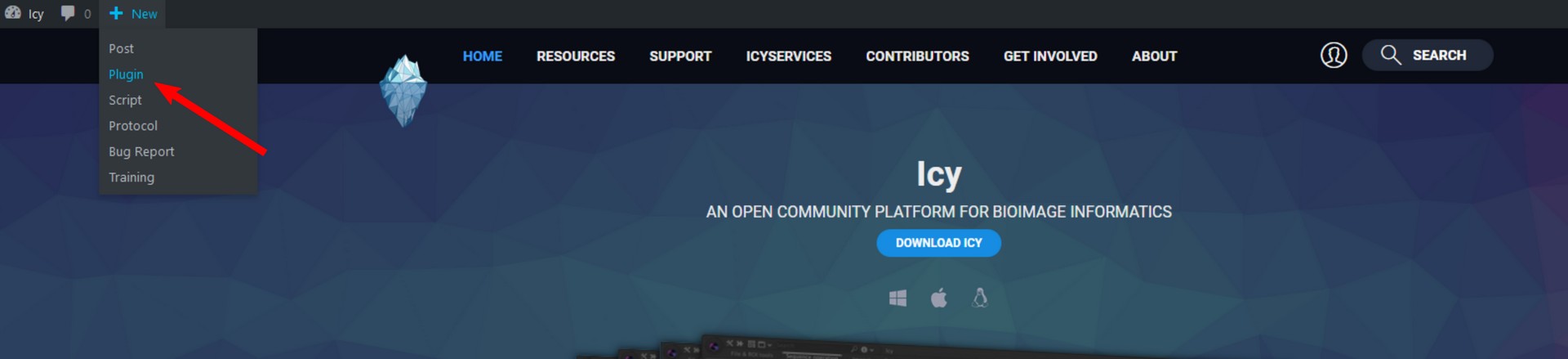This screenshot has height=359, width=1568.
Task: Select Script in the New menu
Action: pos(125,100)
